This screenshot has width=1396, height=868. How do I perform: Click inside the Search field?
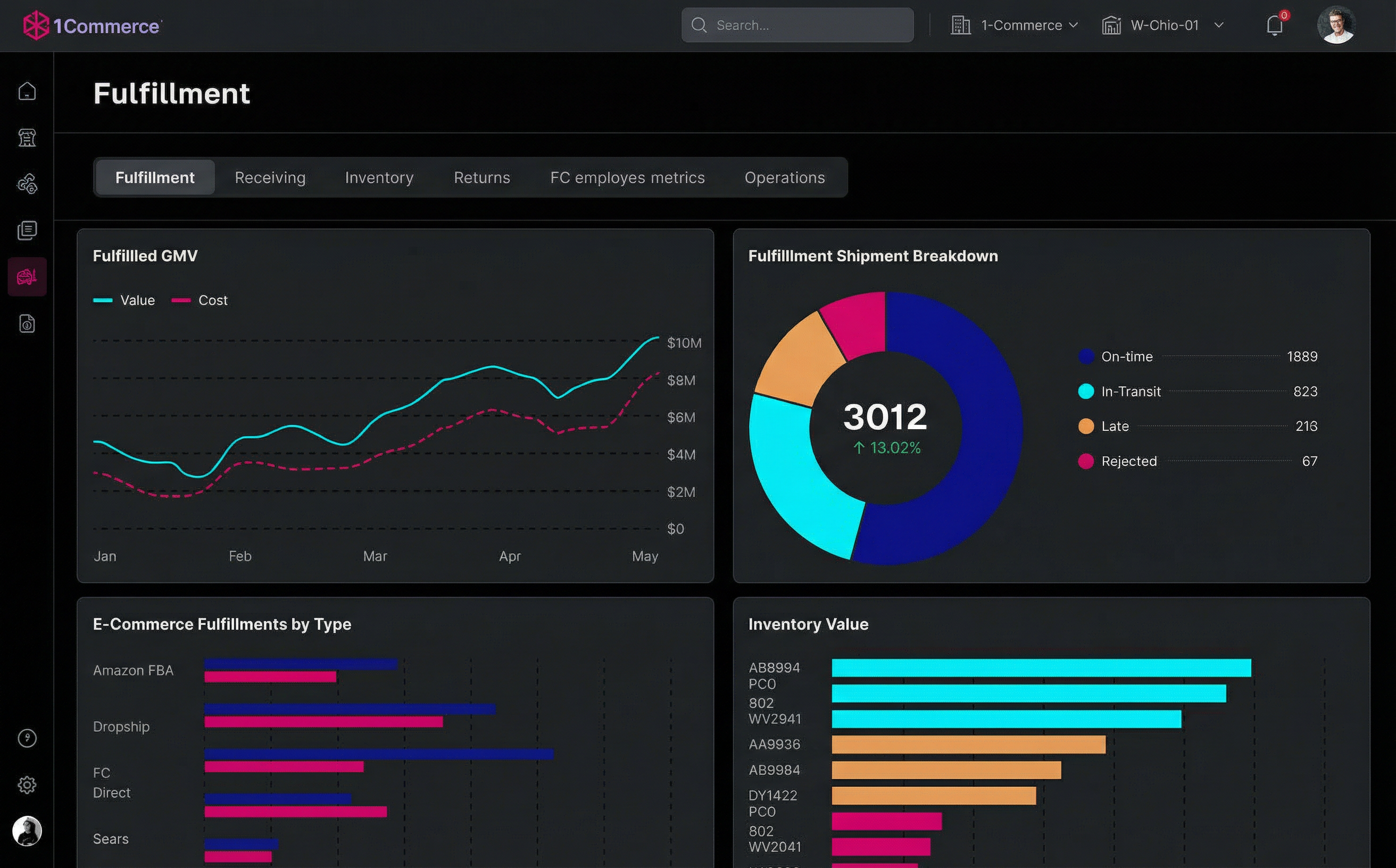[x=797, y=24]
